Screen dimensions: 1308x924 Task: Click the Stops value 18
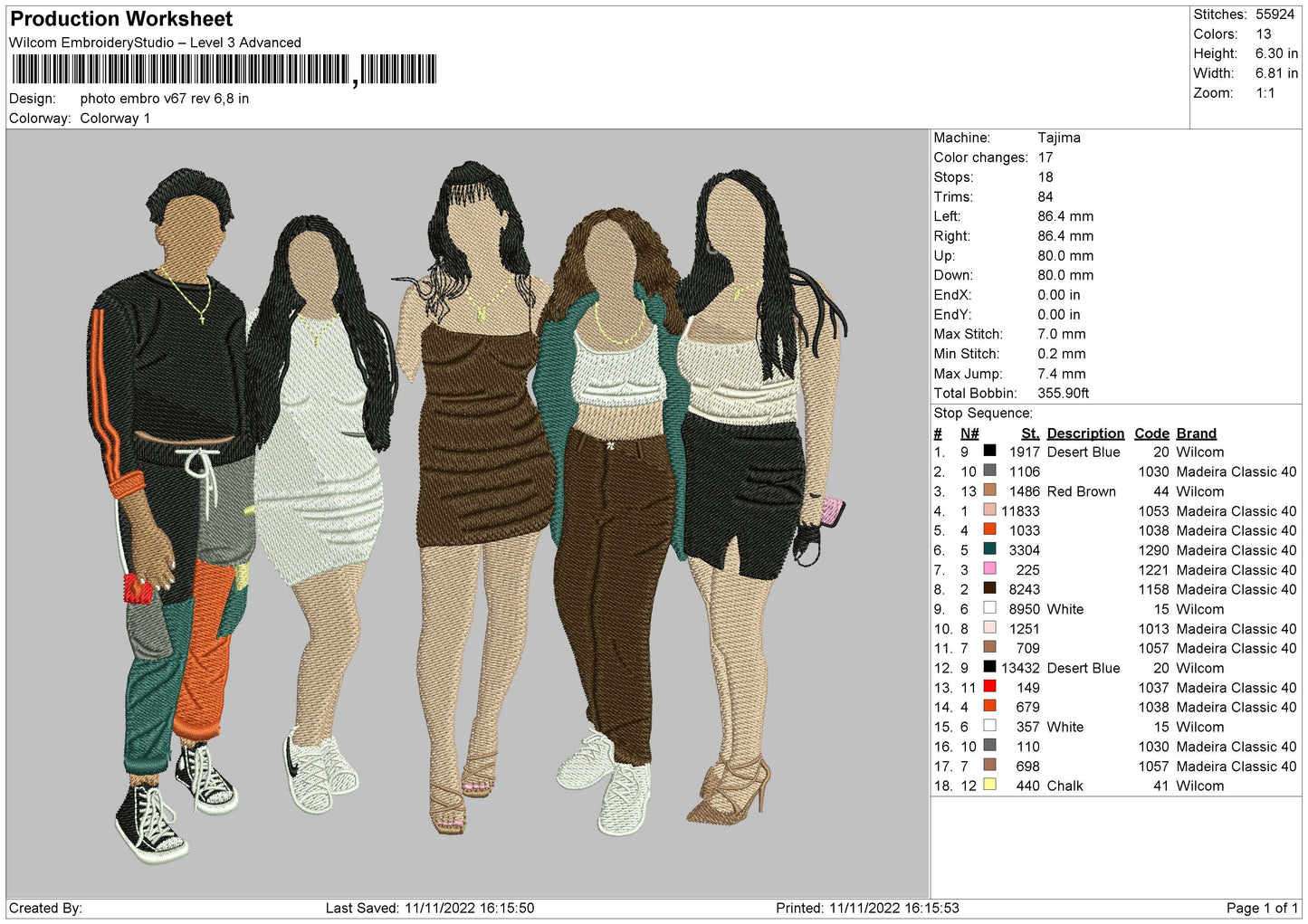click(1045, 177)
